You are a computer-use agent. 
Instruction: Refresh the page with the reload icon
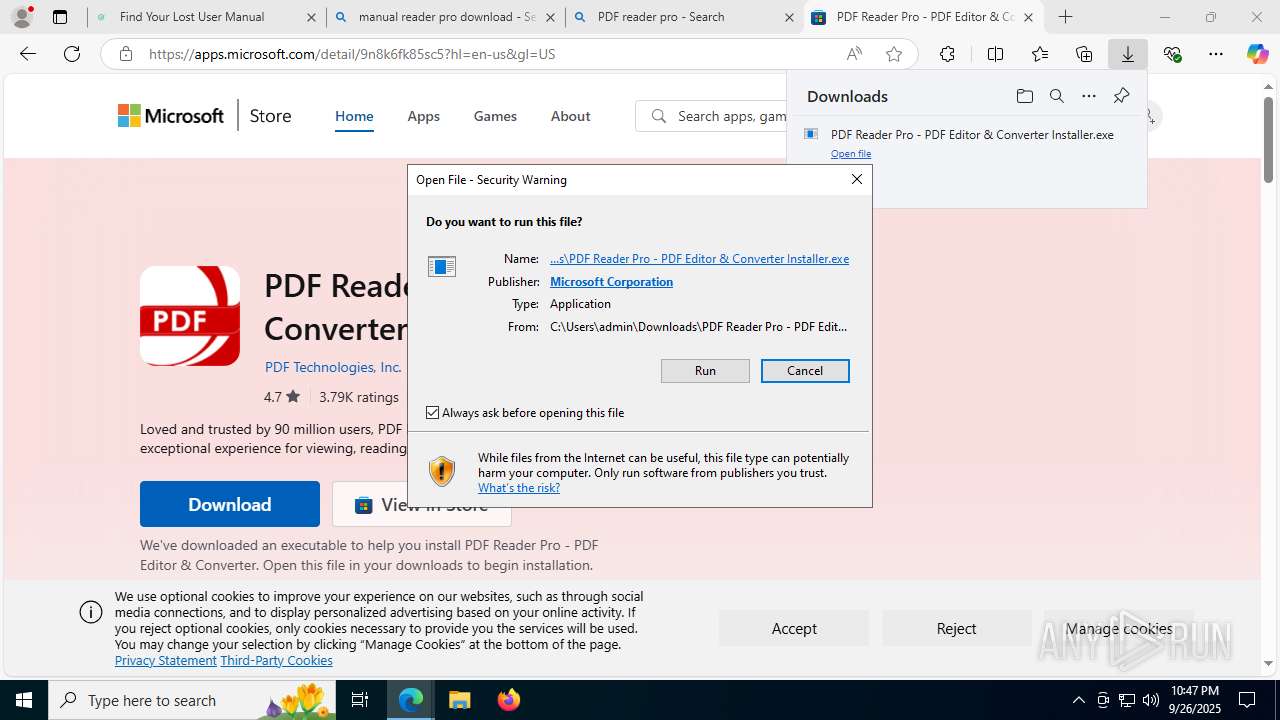(x=72, y=54)
